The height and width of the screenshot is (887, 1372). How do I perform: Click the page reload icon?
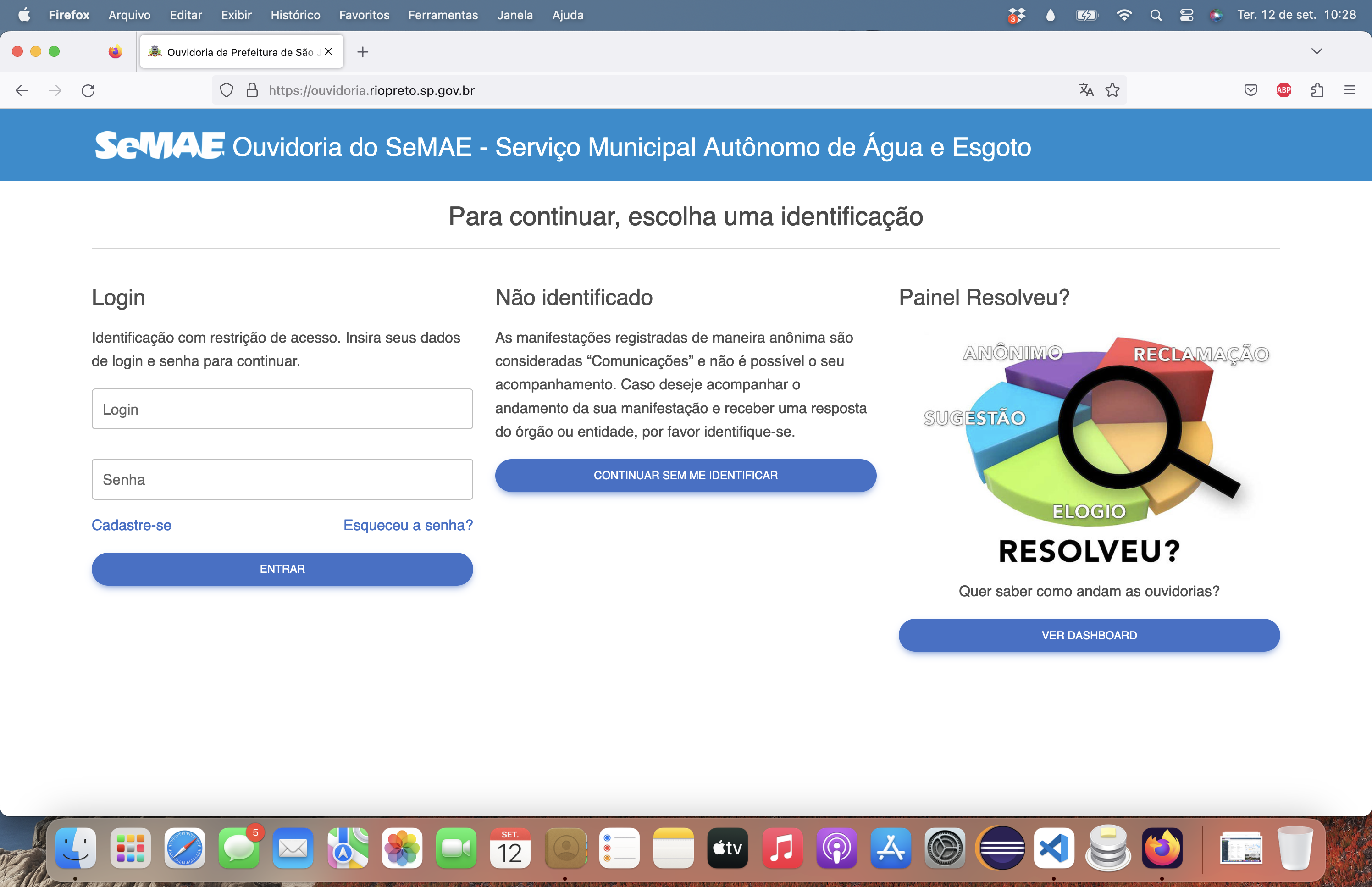88,90
